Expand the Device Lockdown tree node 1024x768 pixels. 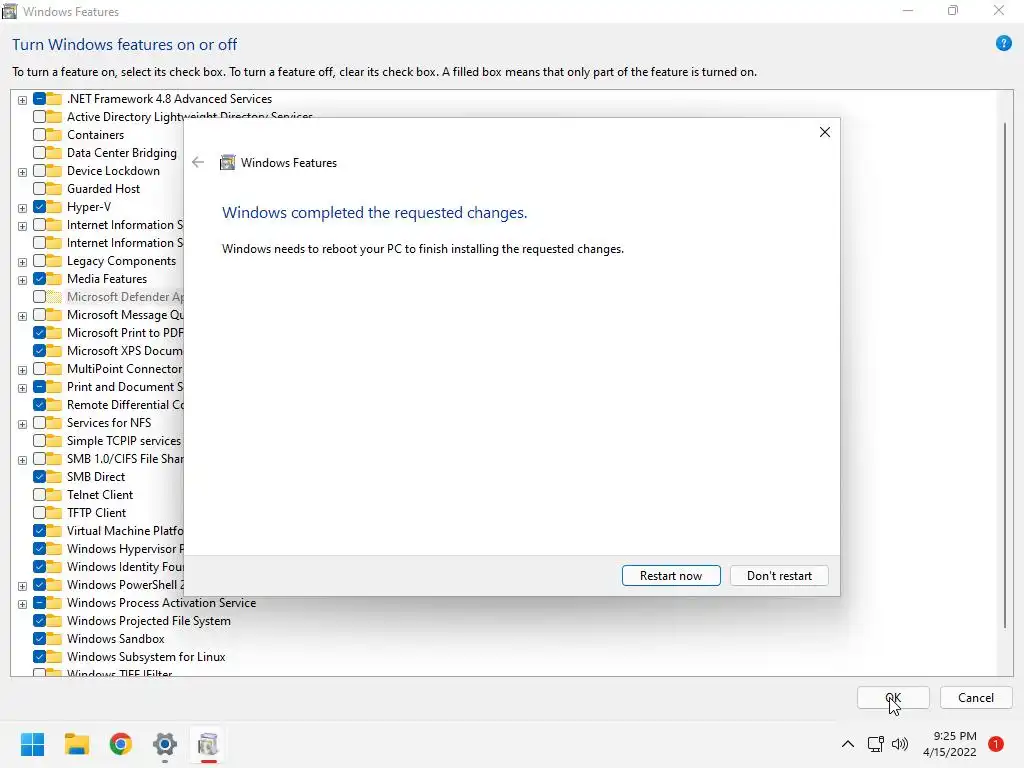[22, 172]
